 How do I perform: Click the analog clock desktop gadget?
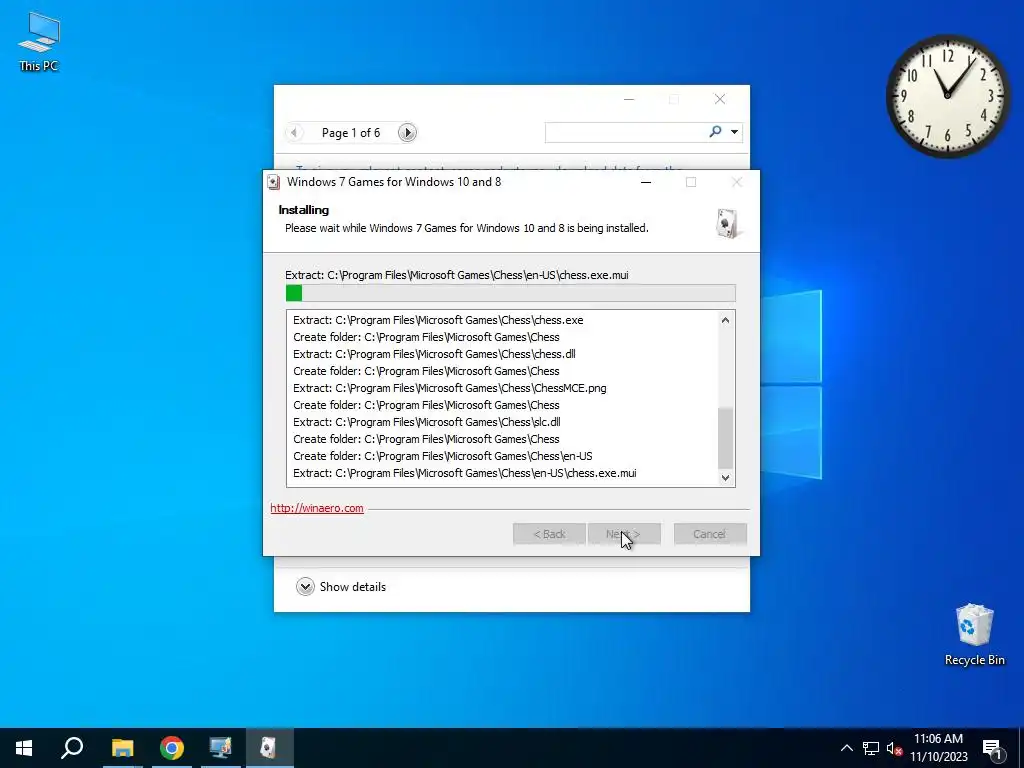pos(947,96)
